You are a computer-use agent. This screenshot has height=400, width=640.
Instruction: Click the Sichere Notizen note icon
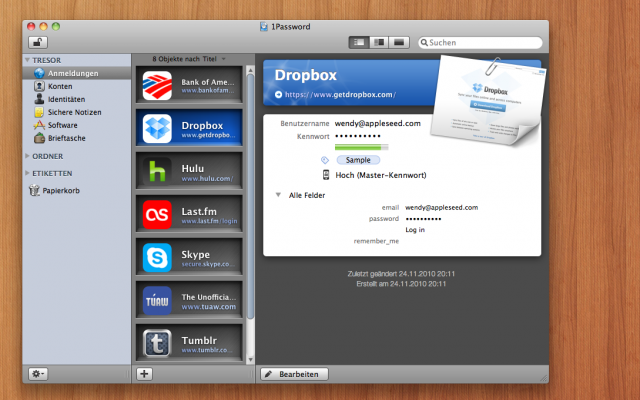pos(39,112)
